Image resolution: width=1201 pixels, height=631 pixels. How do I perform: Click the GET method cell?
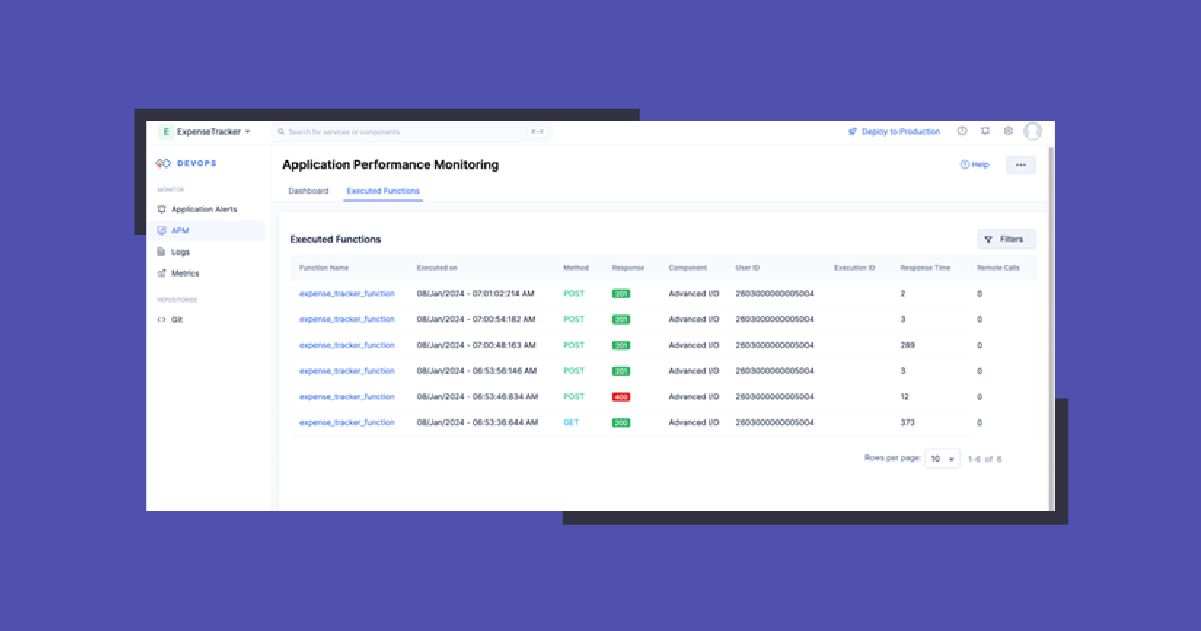(x=571, y=423)
